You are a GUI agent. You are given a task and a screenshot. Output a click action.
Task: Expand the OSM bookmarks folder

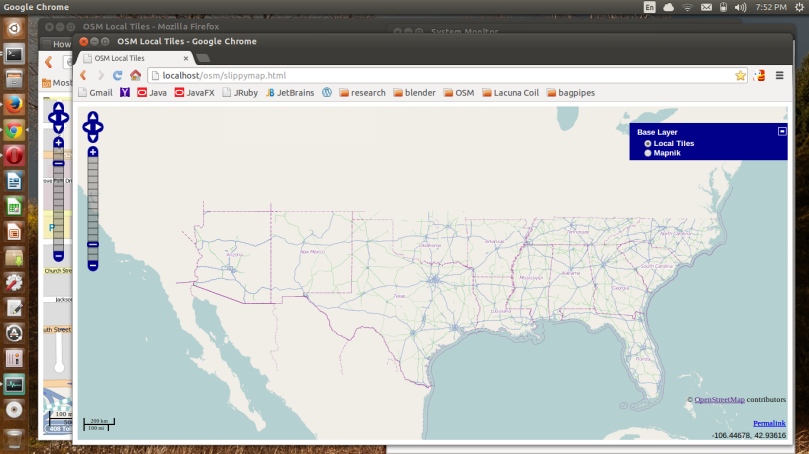pos(459,93)
